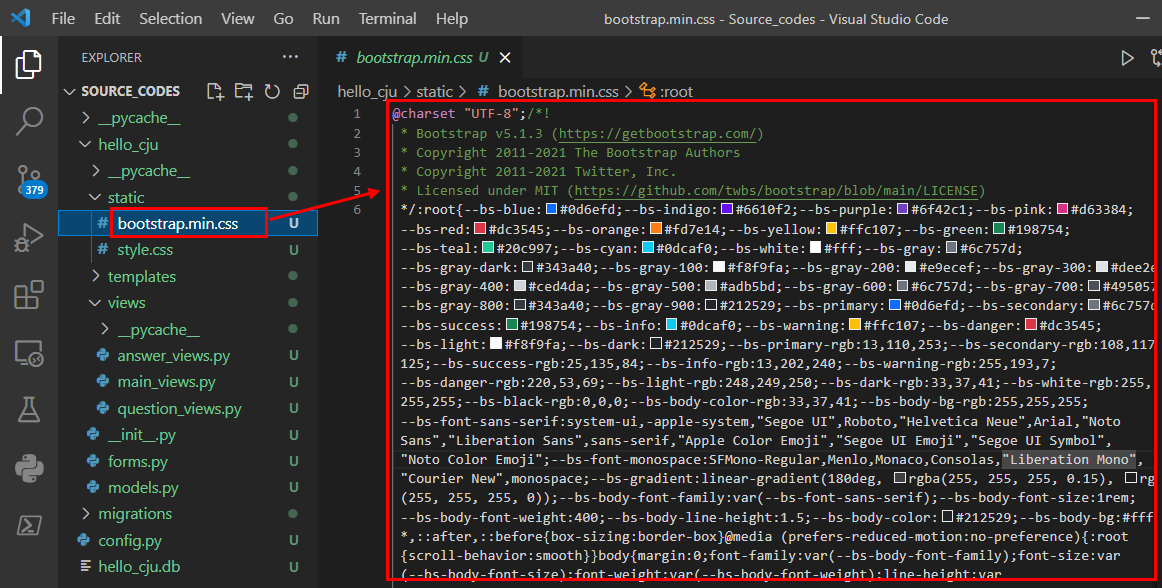Screen dimensions: 1162x588
Task: Open the Explorer view in activity bar
Action: [x=28, y=65]
